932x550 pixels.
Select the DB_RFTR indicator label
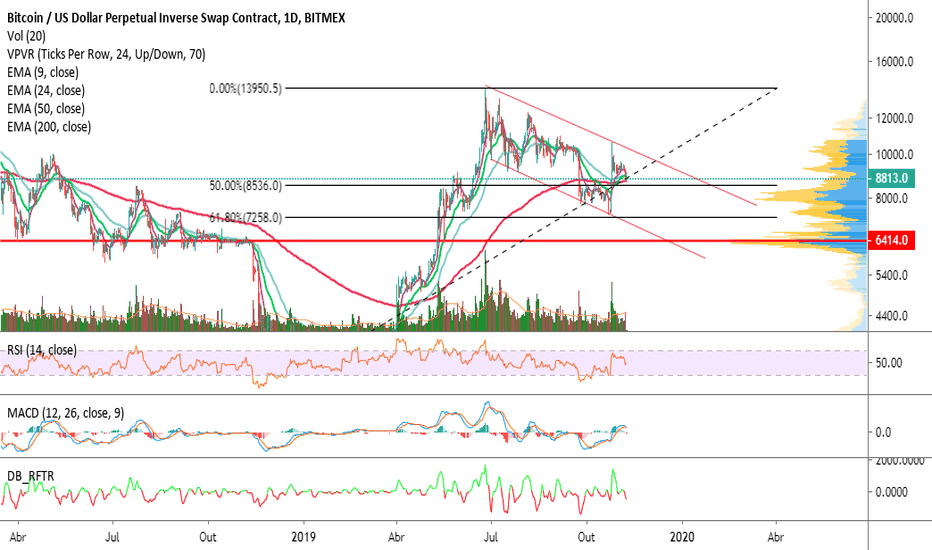30,476
